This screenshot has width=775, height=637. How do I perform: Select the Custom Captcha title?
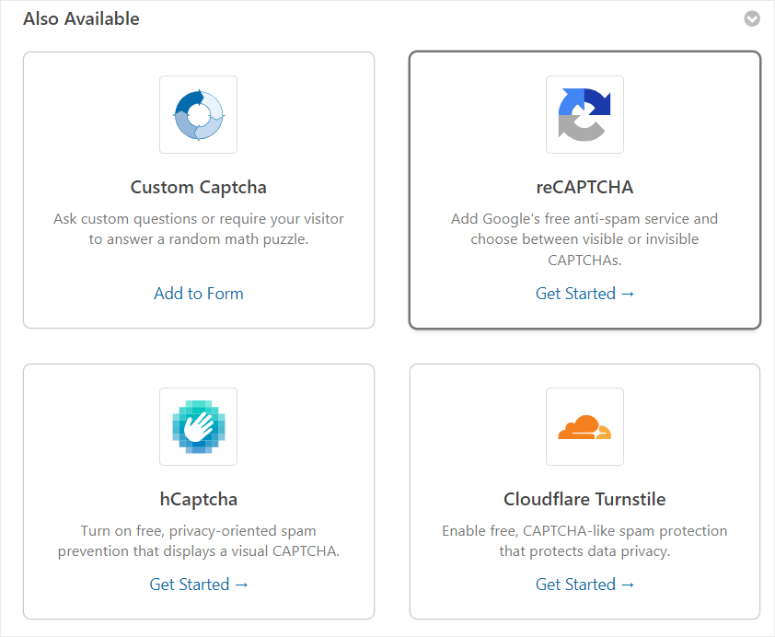coord(198,187)
